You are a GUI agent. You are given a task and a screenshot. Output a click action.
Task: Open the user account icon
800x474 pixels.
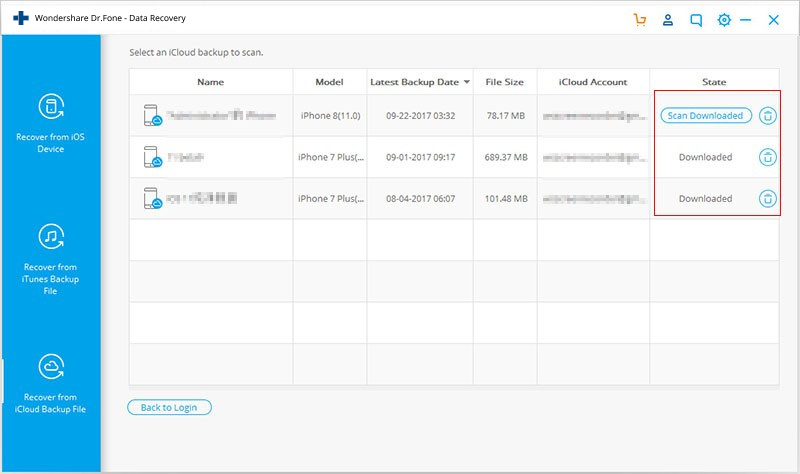coord(667,20)
